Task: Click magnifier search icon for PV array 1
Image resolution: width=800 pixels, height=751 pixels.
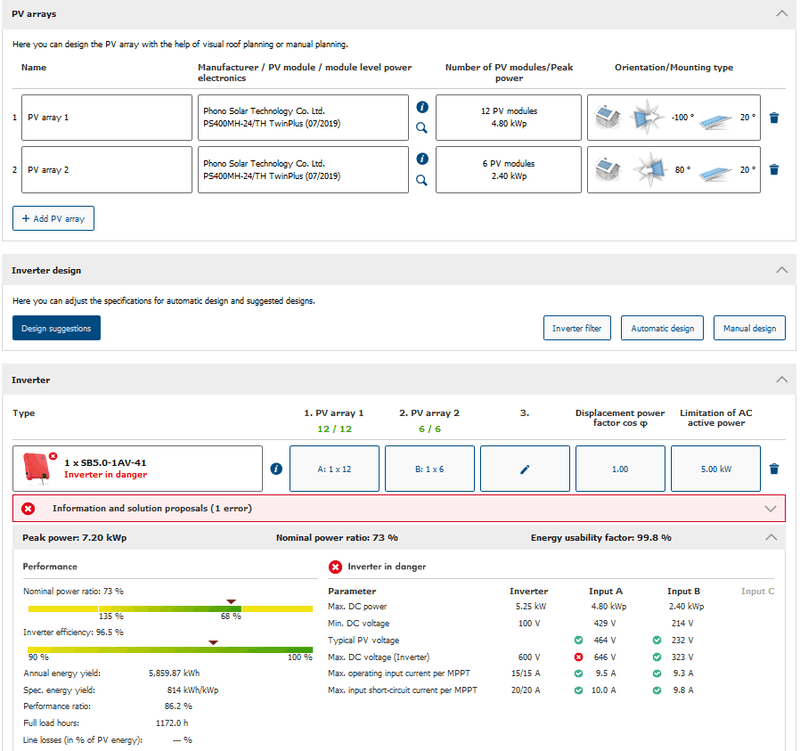Action: (422, 128)
